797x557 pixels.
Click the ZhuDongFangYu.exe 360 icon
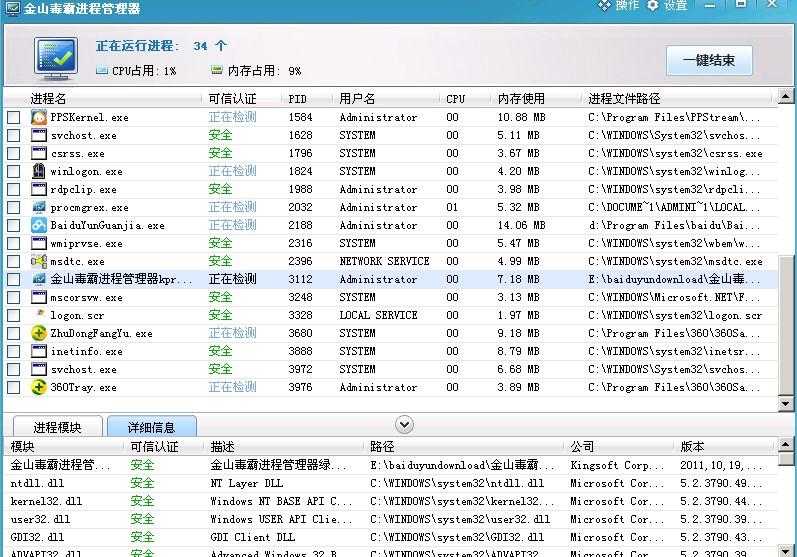point(39,333)
